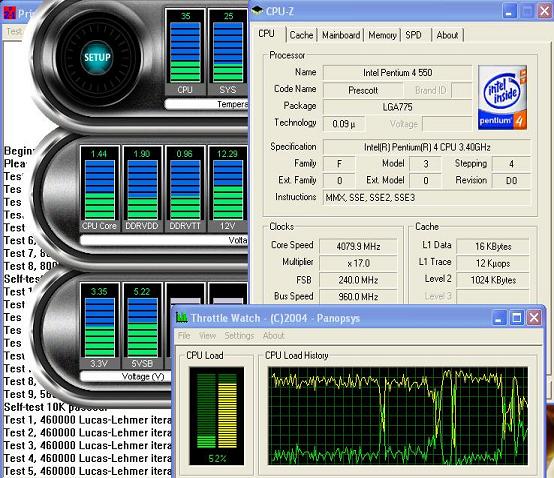The image size is (554, 478).
Task: Click the Intel Inside Pentium 4 logo
Action: pos(502,98)
